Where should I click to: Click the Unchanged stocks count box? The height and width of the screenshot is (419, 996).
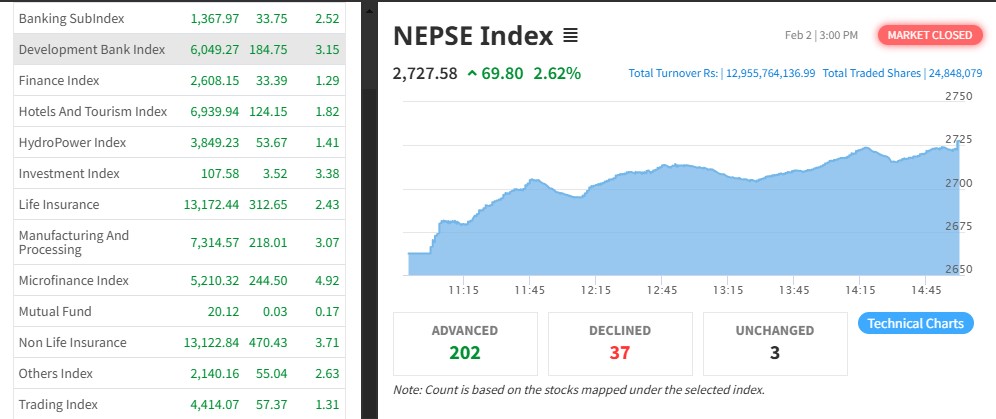[775, 342]
